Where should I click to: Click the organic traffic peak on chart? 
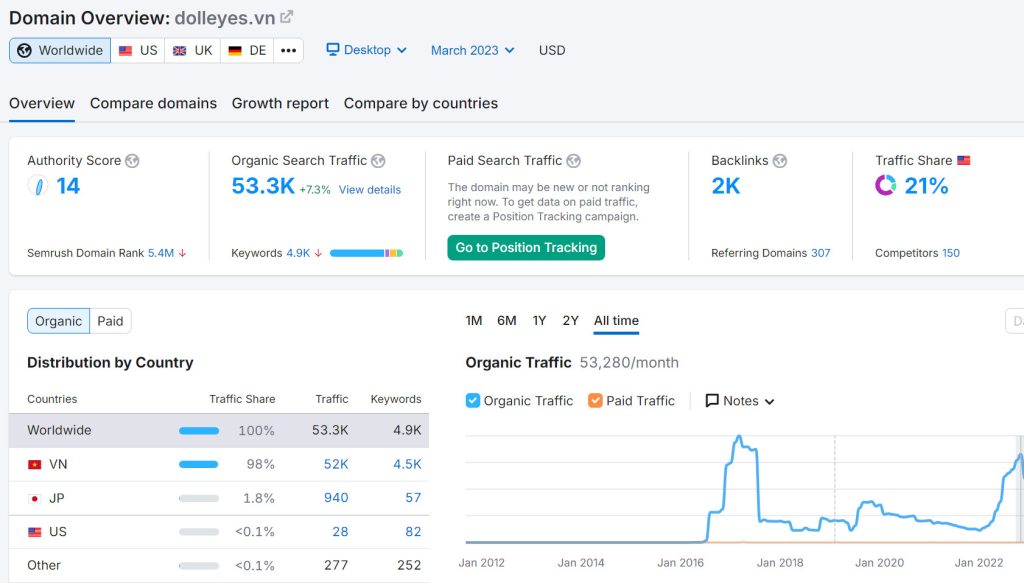739,436
